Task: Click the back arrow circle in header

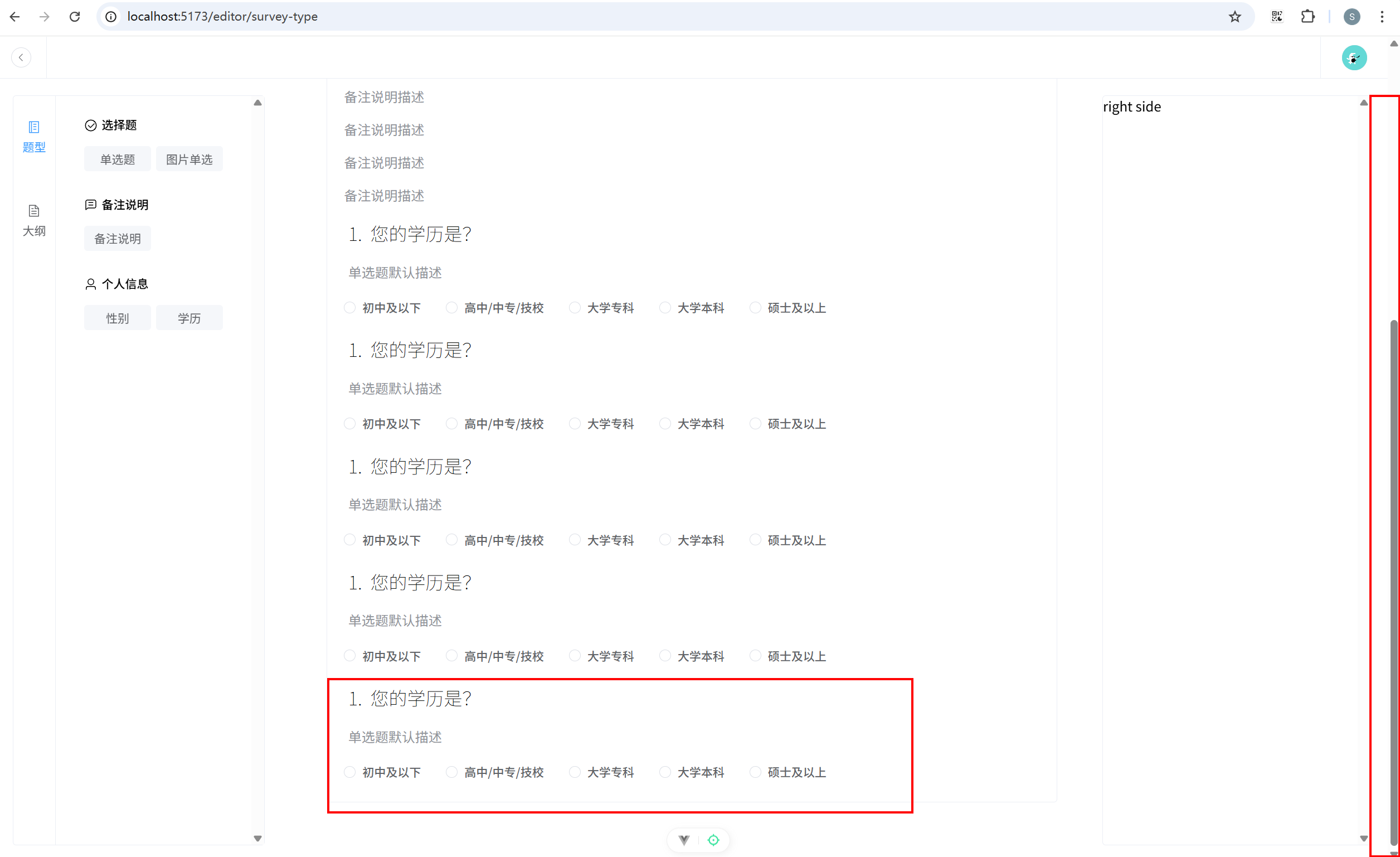Action: [21, 57]
